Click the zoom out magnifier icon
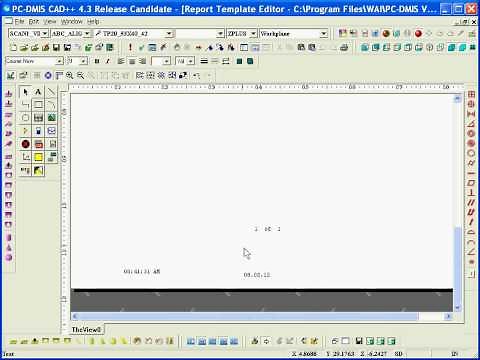Screen dimensions: 480x360 click(80, 76)
